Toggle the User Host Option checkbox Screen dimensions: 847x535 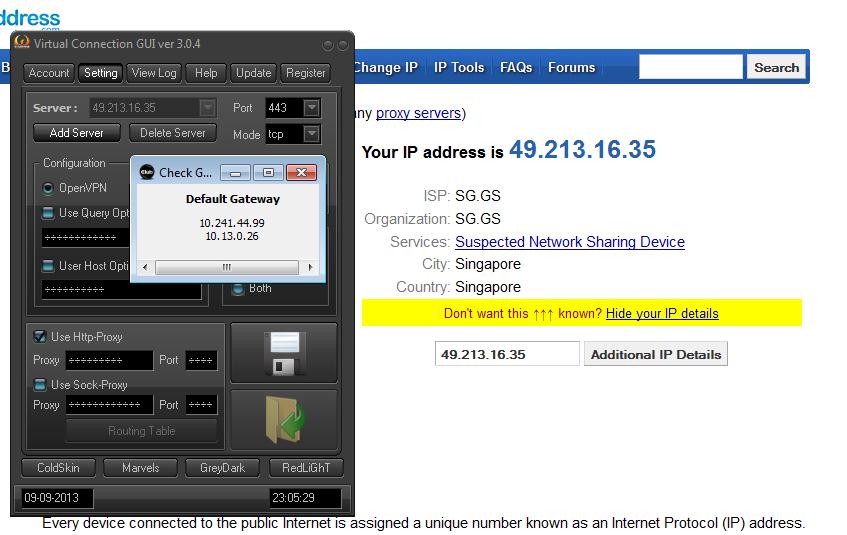(x=48, y=266)
